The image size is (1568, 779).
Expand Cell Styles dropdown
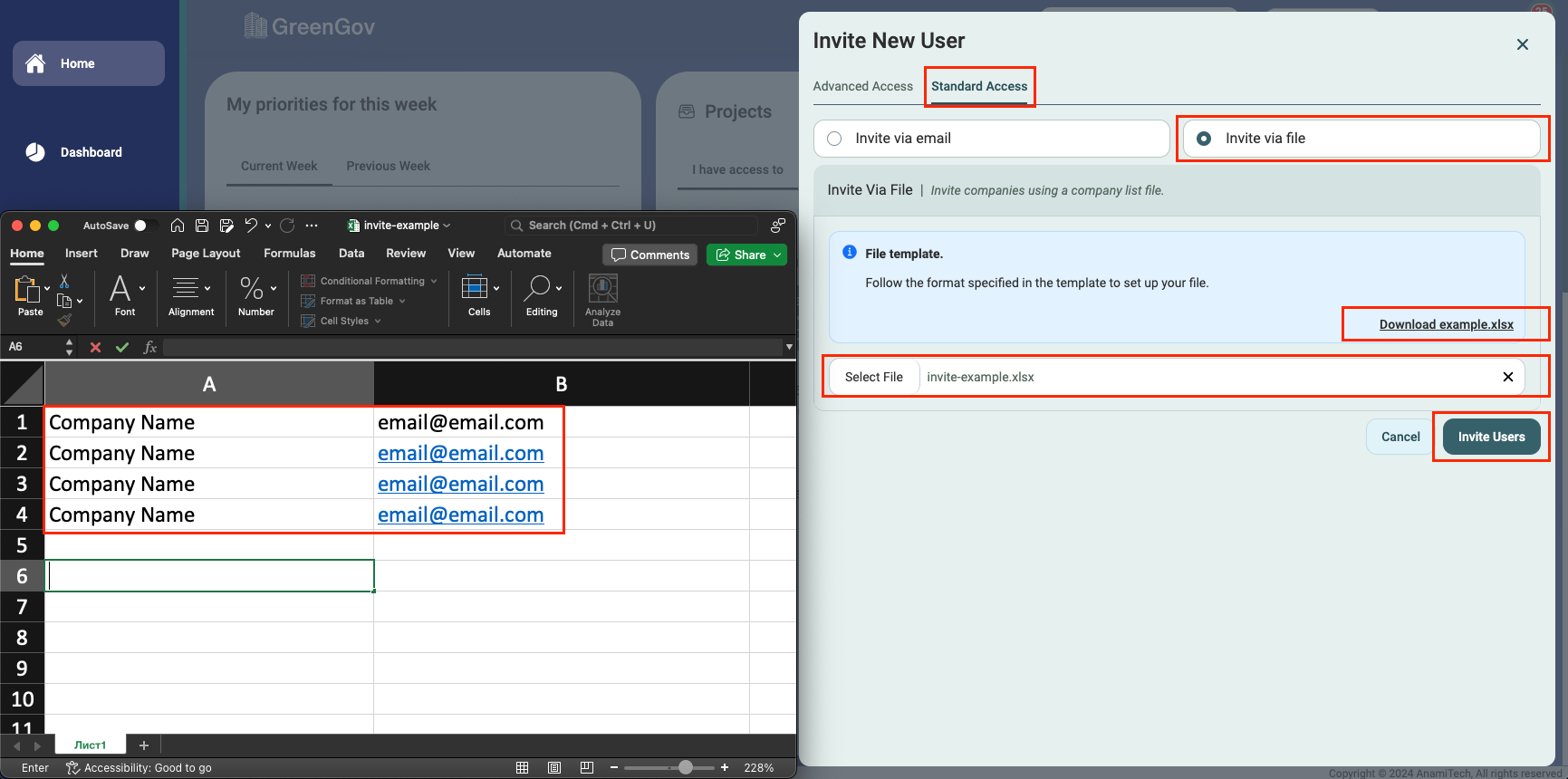click(378, 322)
